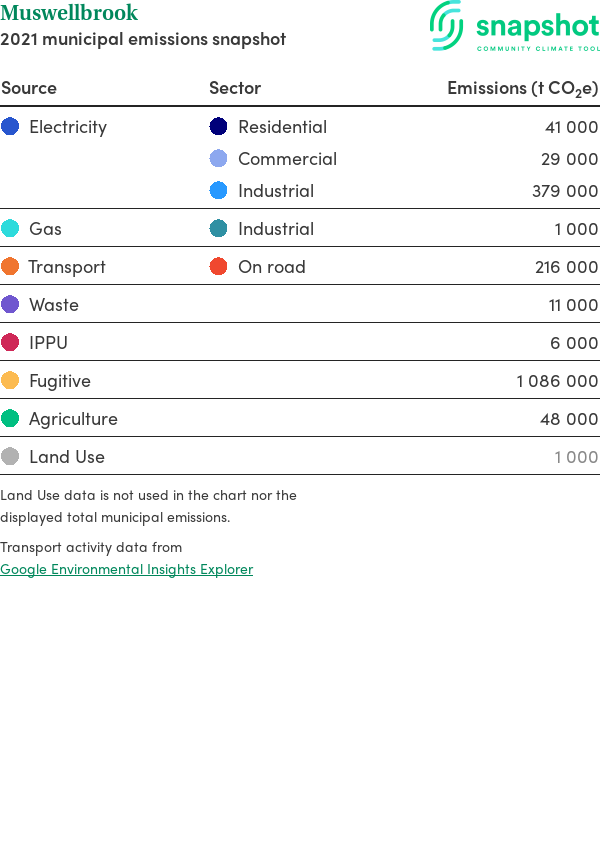600x850 pixels.
Task: Click the Residential sector color dot
Action: 219,127
